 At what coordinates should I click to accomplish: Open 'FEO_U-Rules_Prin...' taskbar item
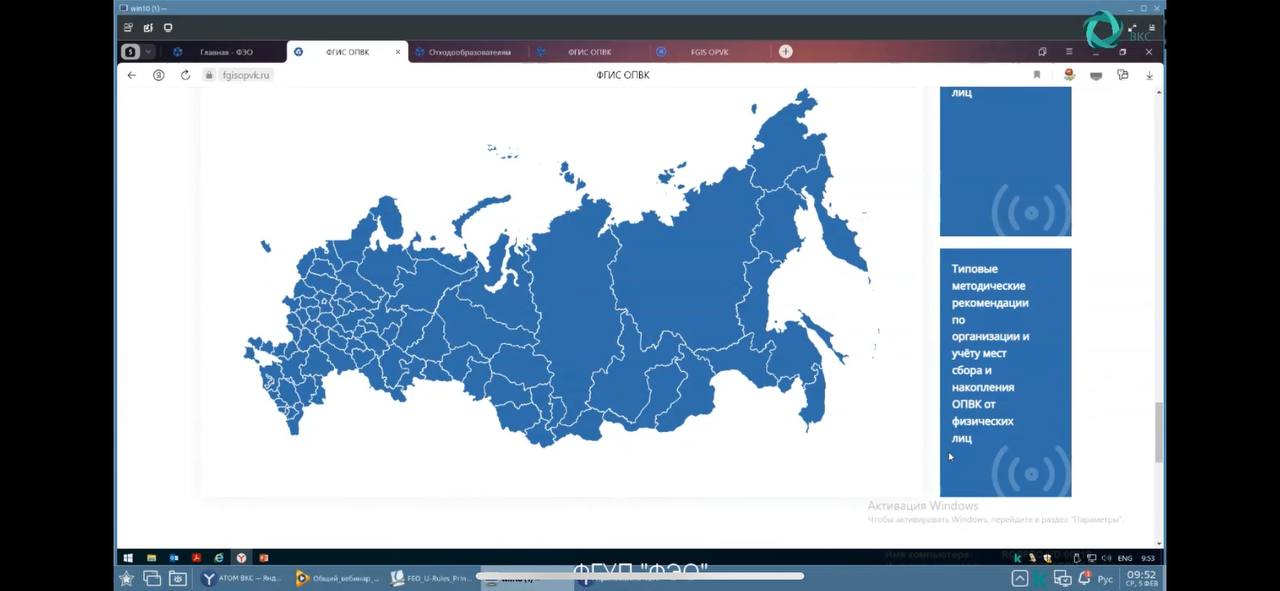[x=430, y=578]
